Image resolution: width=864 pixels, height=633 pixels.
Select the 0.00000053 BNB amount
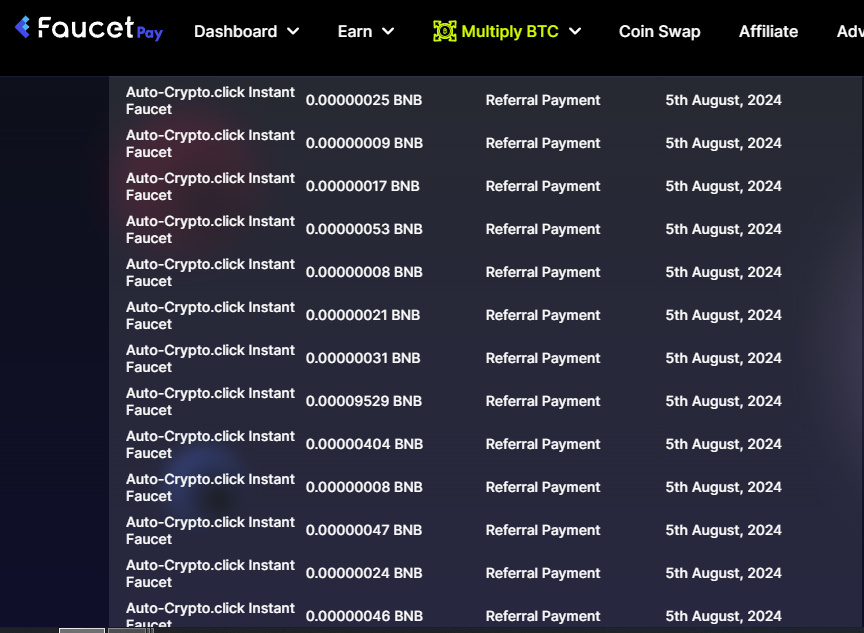pos(364,229)
